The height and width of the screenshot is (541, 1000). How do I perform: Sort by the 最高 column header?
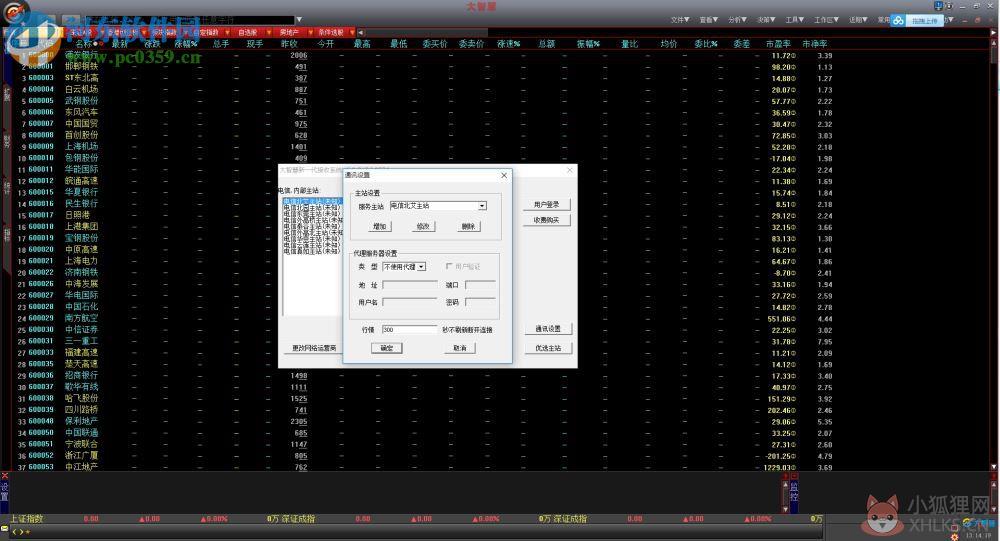362,44
